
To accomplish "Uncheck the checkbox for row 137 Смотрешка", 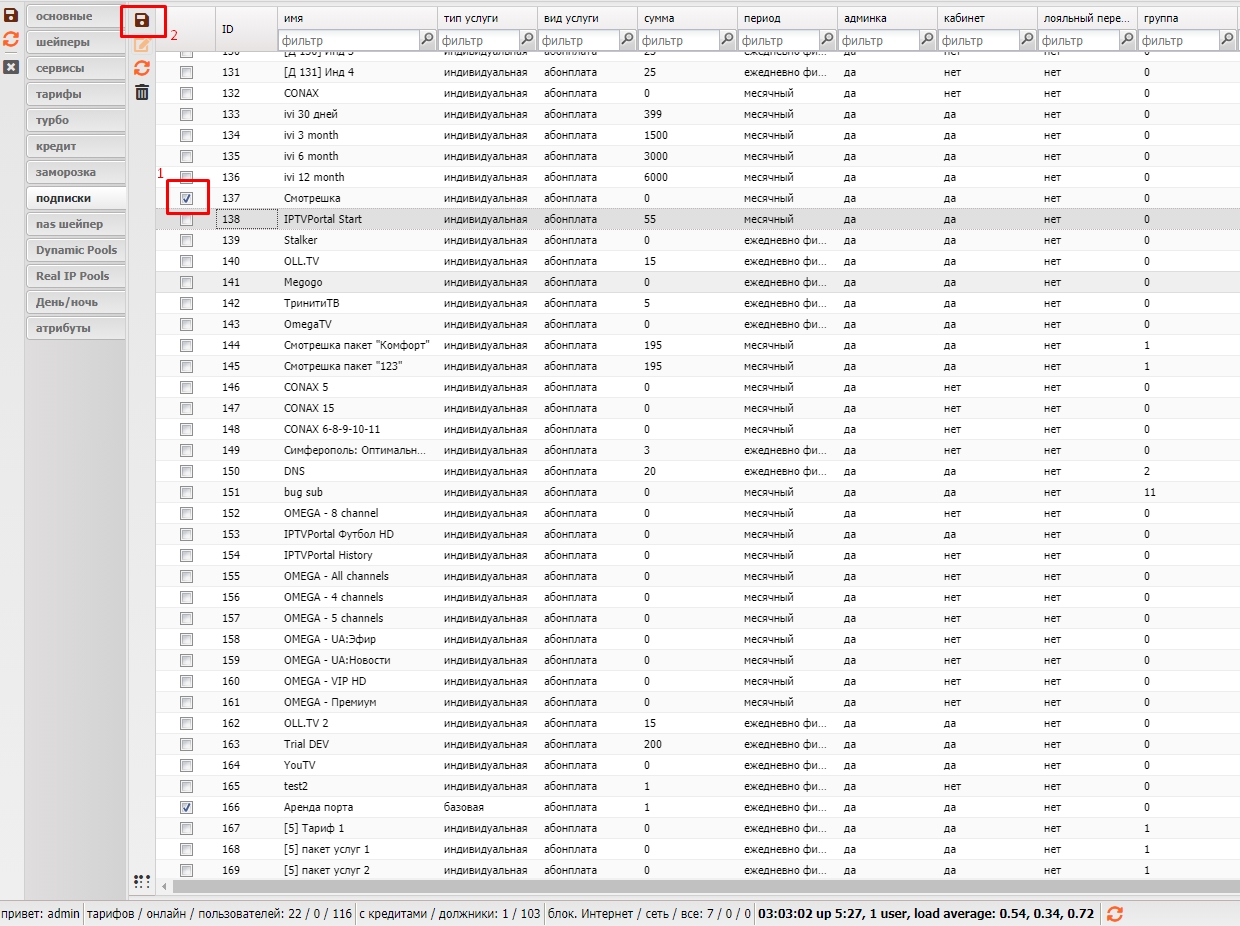I will (x=187, y=198).
